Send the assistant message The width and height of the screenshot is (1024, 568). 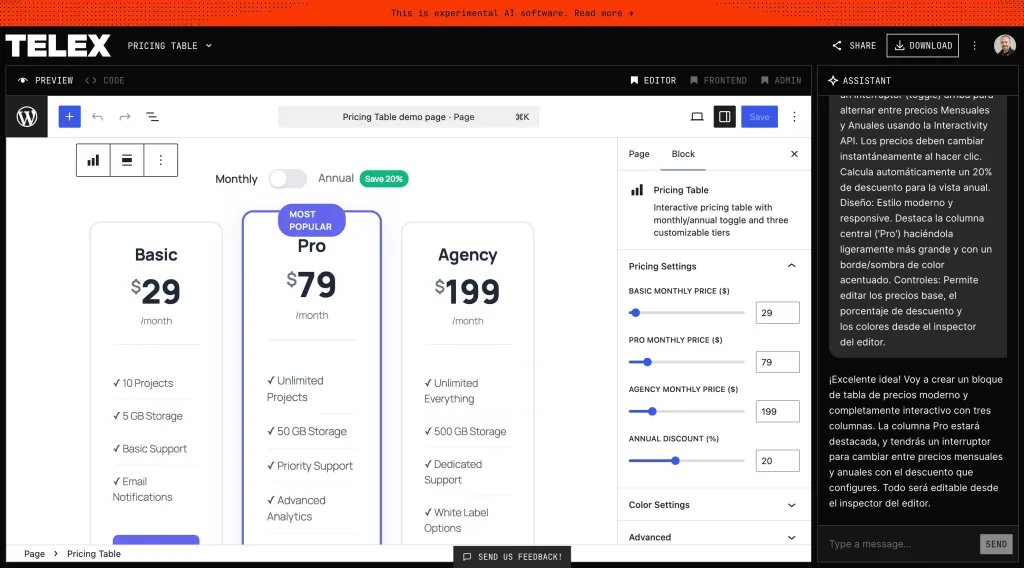(996, 544)
